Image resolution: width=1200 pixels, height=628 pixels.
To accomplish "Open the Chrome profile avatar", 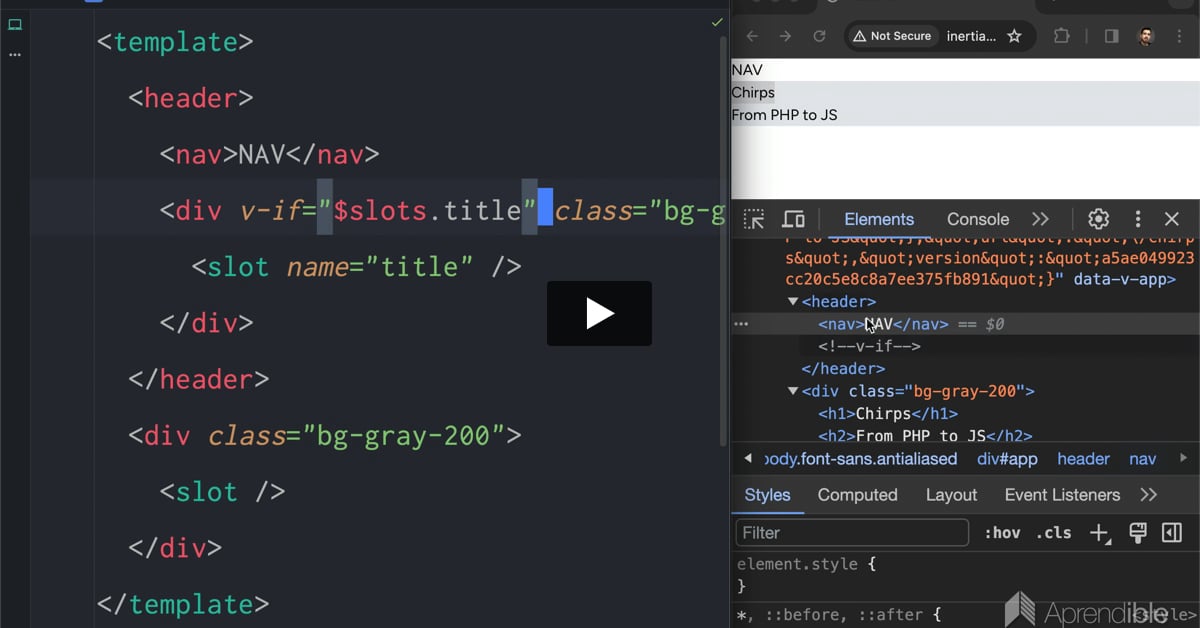I will (x=1146, y=36).
